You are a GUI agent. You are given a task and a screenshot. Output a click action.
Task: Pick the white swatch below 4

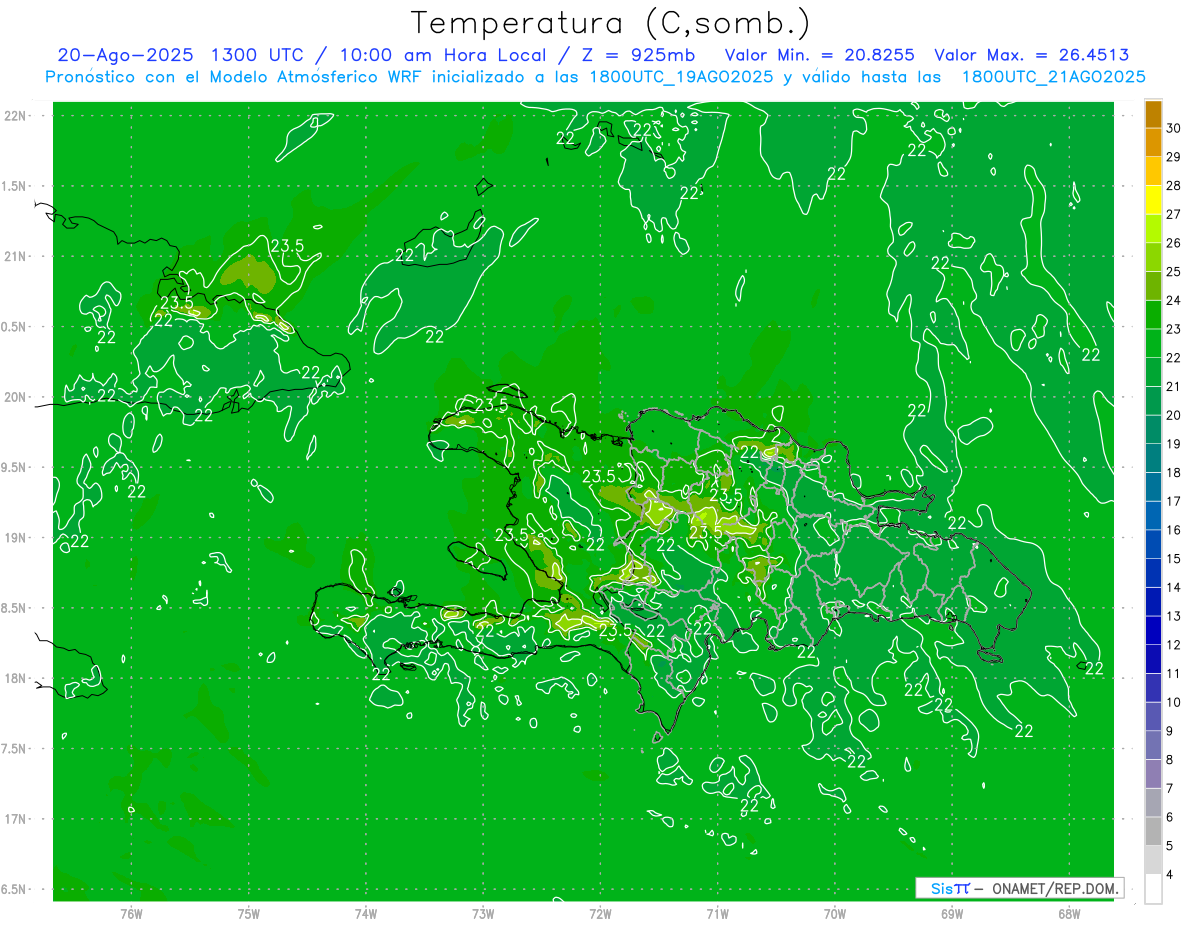click(x=1153, y=889)
